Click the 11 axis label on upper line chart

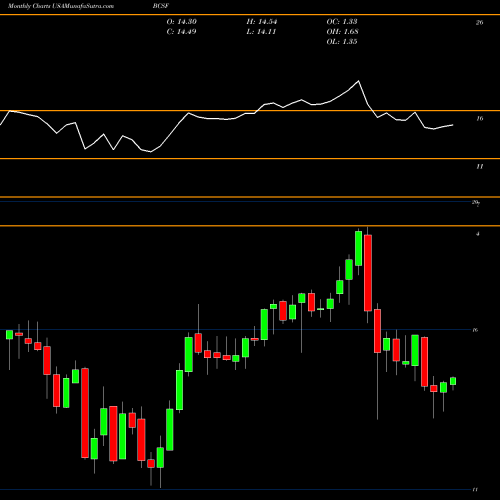pos(479,166)
